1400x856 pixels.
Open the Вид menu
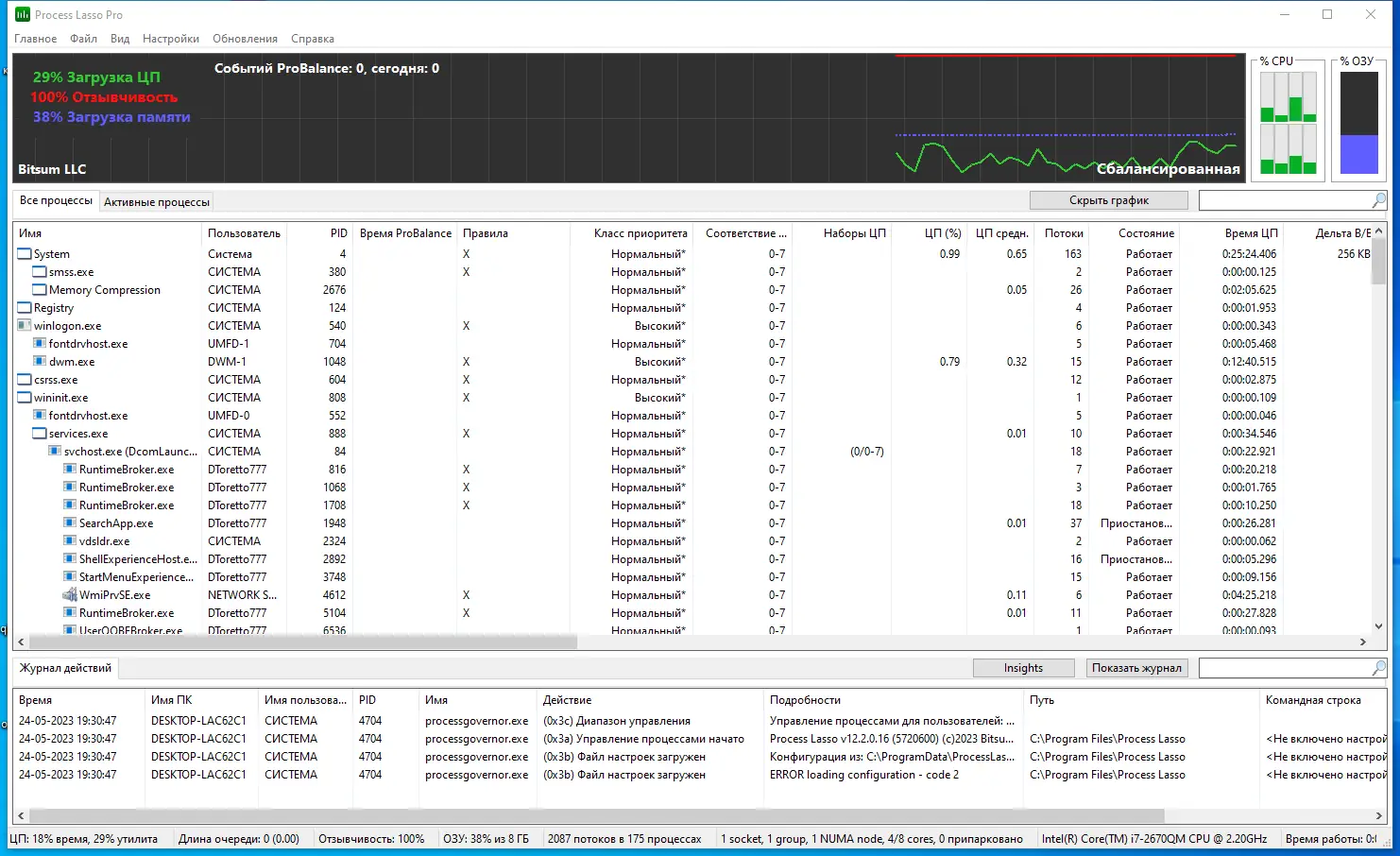120,39
